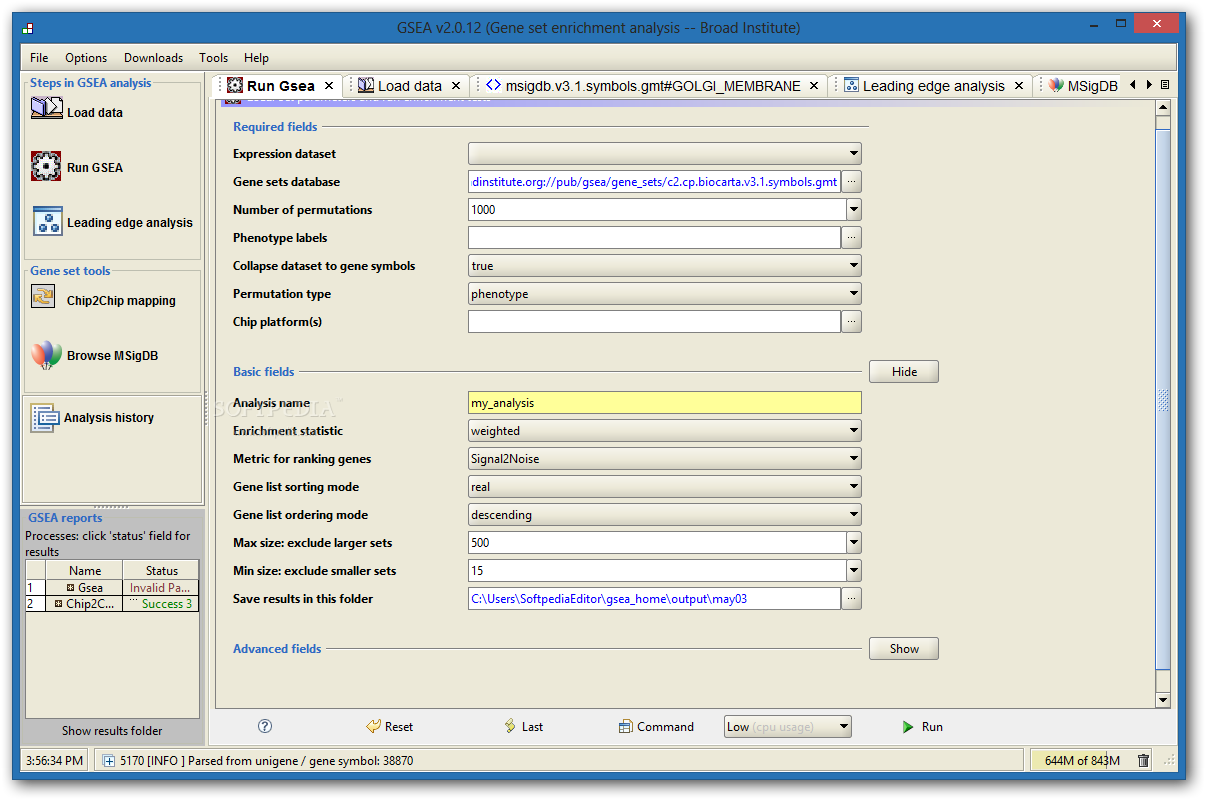The image size is (1206, 800).
Task: Browse for Gene sets database file
Action: [851, 182]
